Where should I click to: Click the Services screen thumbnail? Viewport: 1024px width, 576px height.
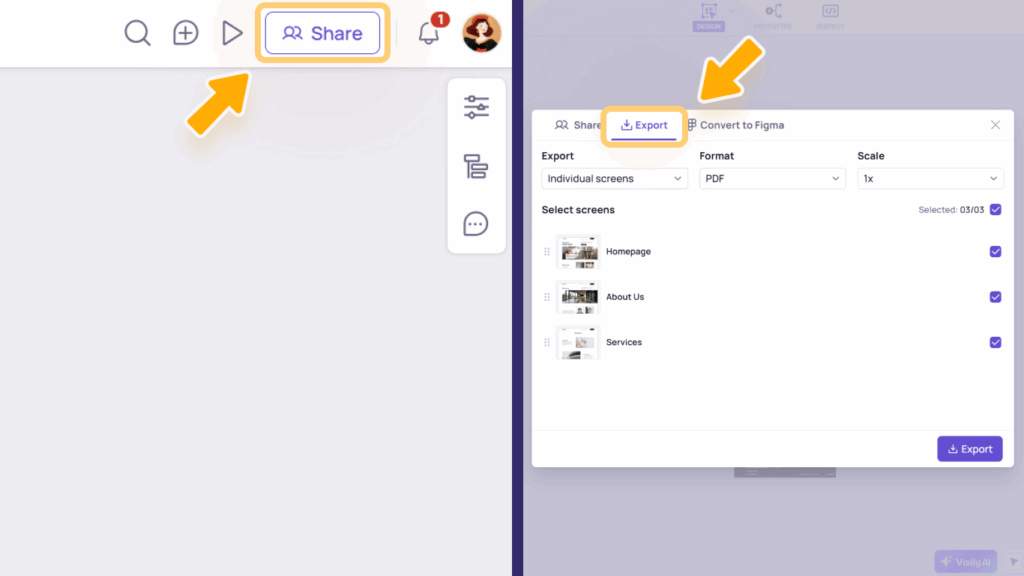pyautogui.click(x=578, y=342)
